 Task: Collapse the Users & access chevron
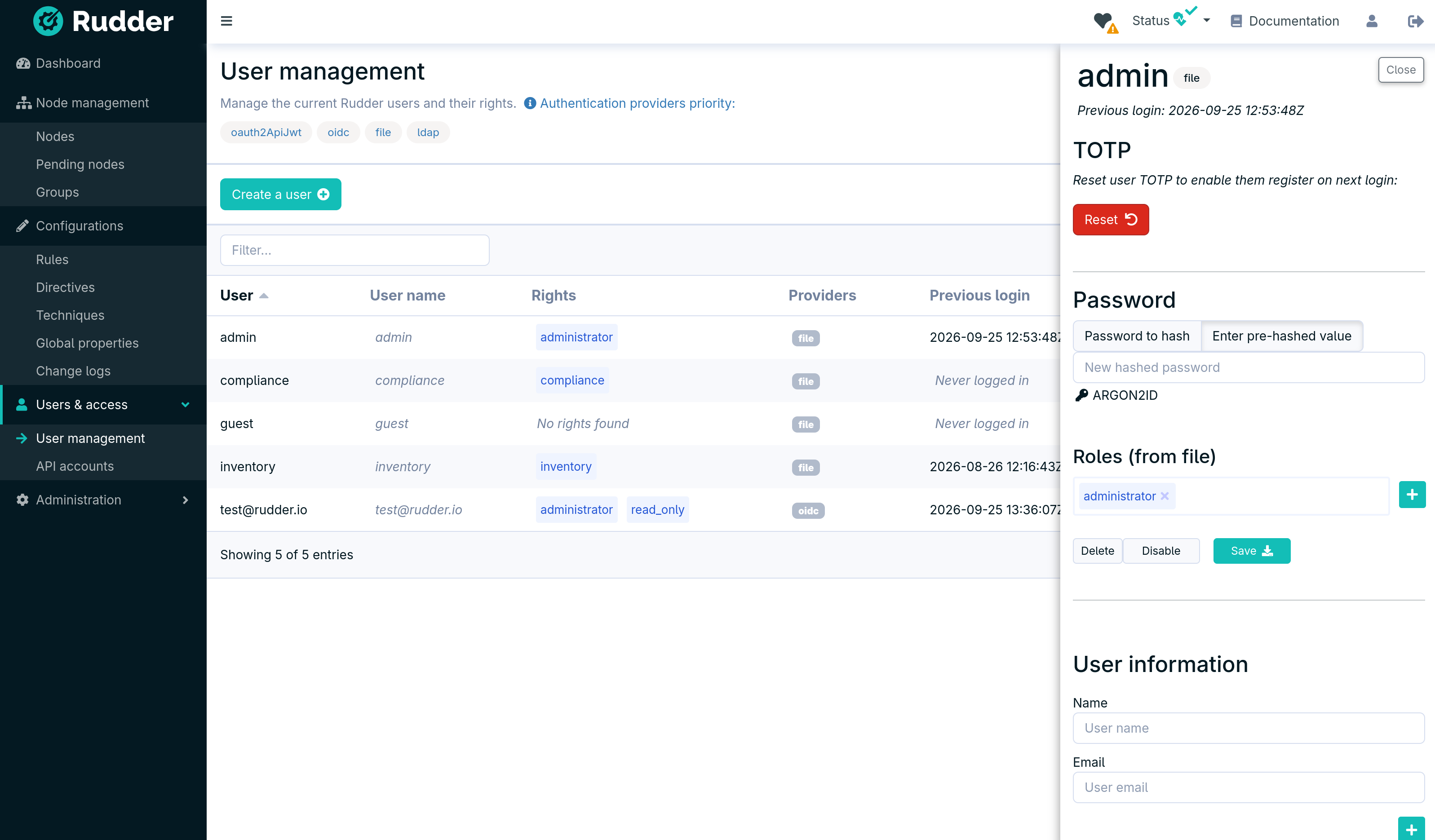click(x=185, y=405)
